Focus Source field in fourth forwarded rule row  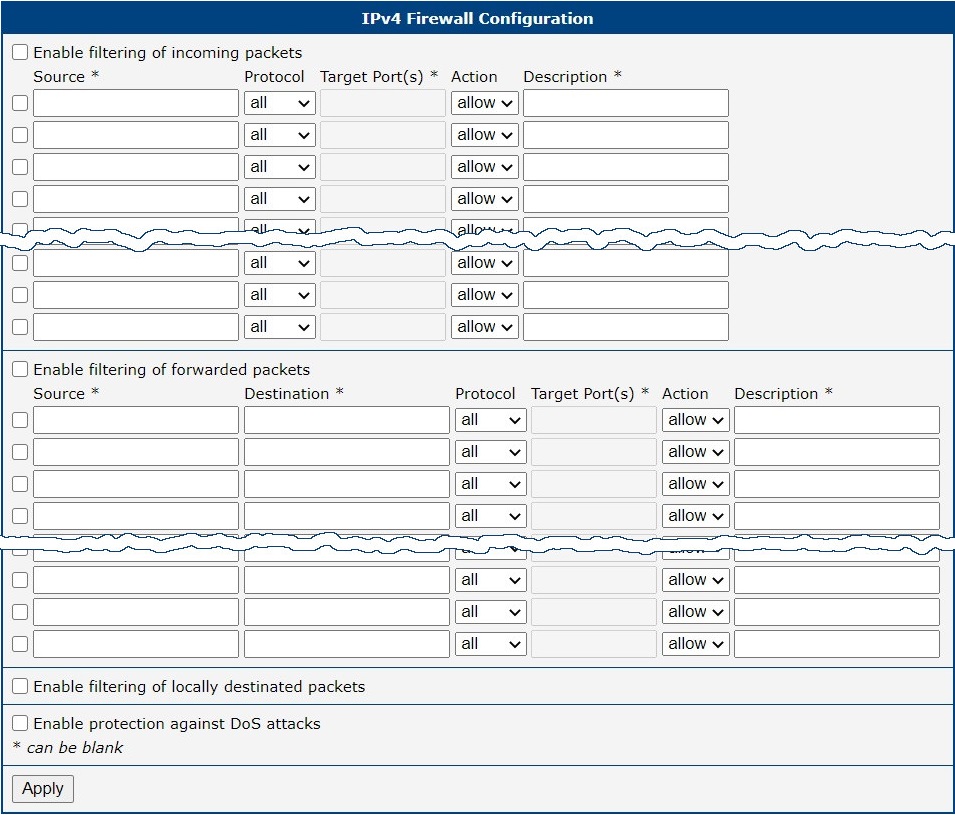tap(136, 516)
